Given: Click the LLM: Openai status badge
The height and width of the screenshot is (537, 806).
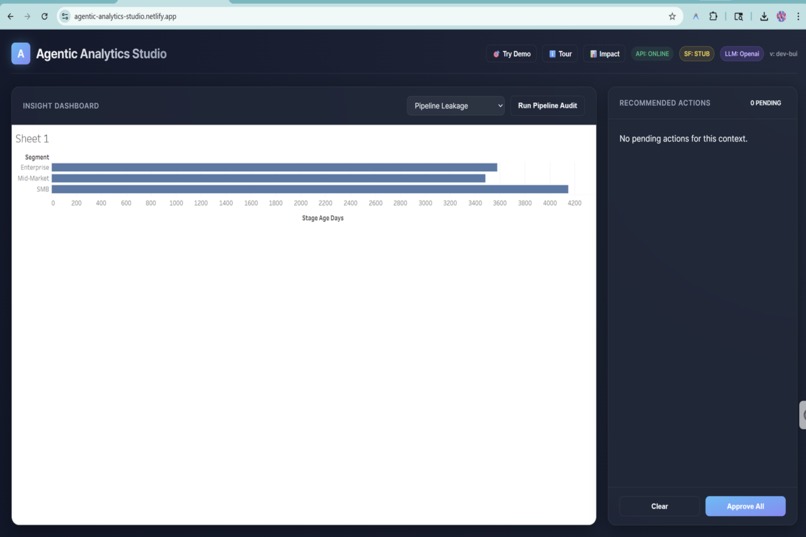Looking at the screenshot, I should [x=742, y=54].
